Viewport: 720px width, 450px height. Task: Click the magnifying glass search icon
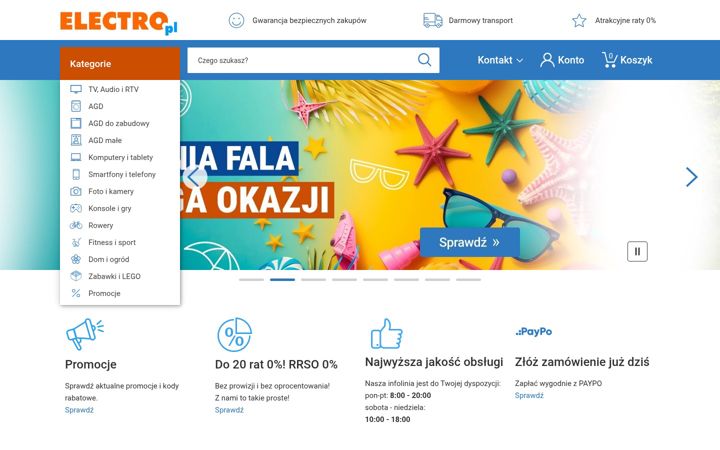coord(425,60)
